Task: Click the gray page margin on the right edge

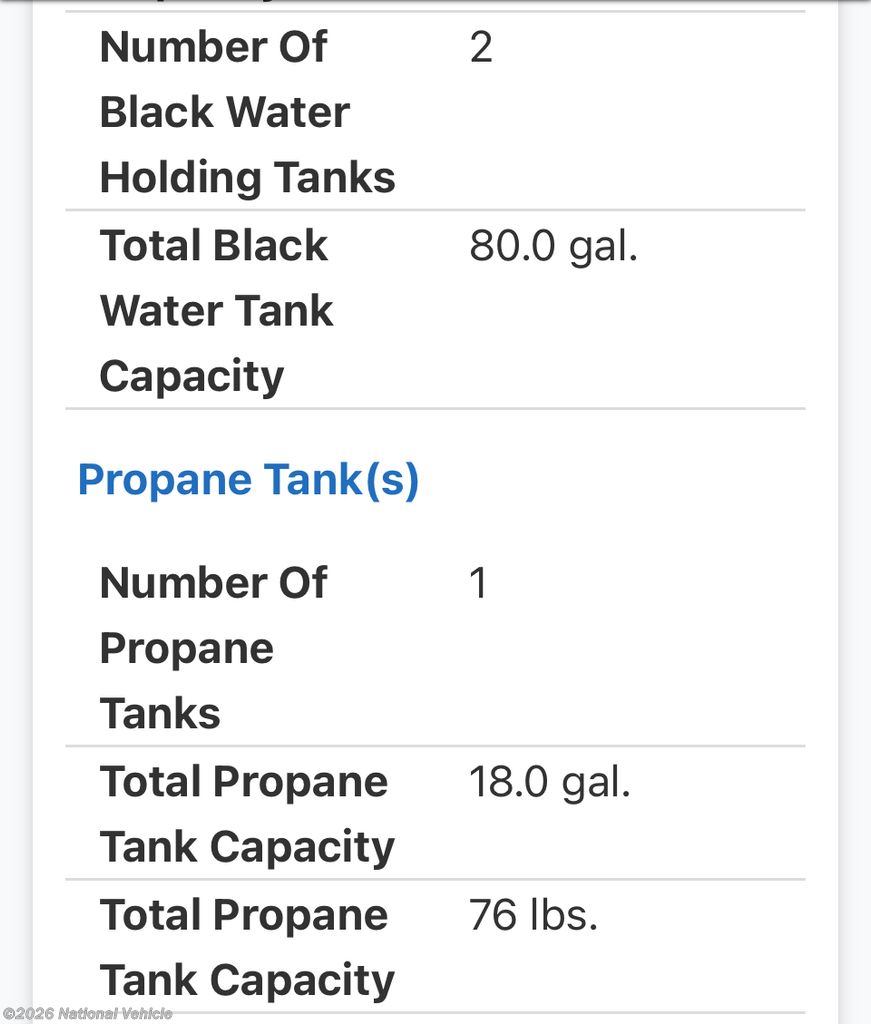Action: coord(855,500)
